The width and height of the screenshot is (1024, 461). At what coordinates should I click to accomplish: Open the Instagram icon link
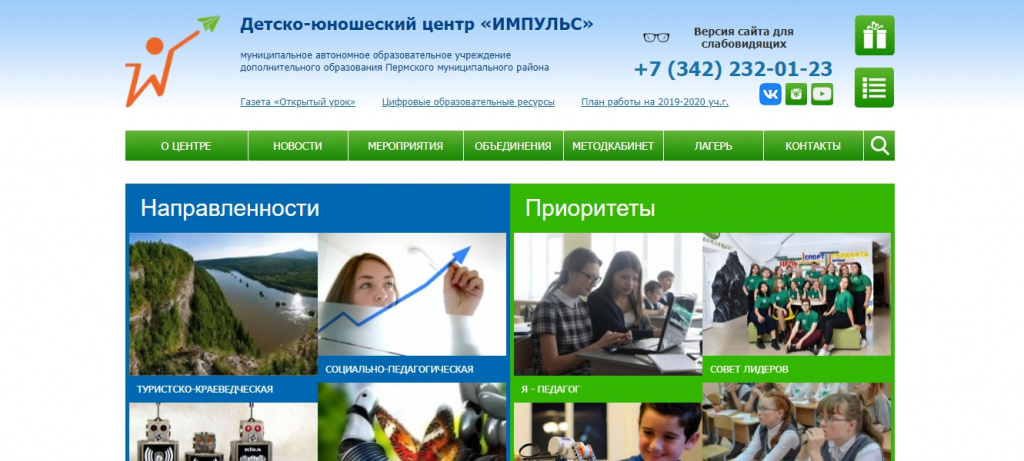pos(796,94)
